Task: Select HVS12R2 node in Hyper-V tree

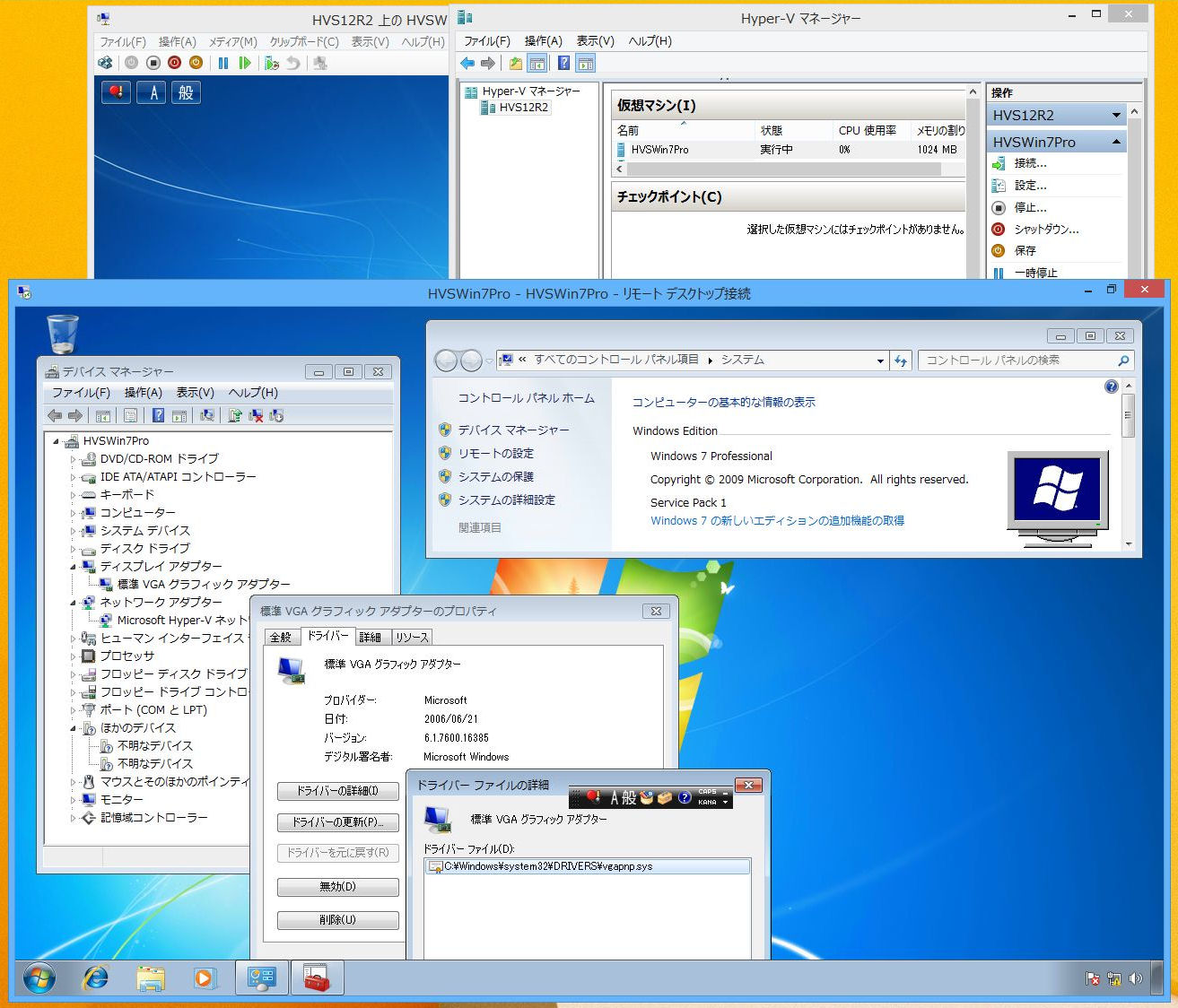Action: click(523, 108)
